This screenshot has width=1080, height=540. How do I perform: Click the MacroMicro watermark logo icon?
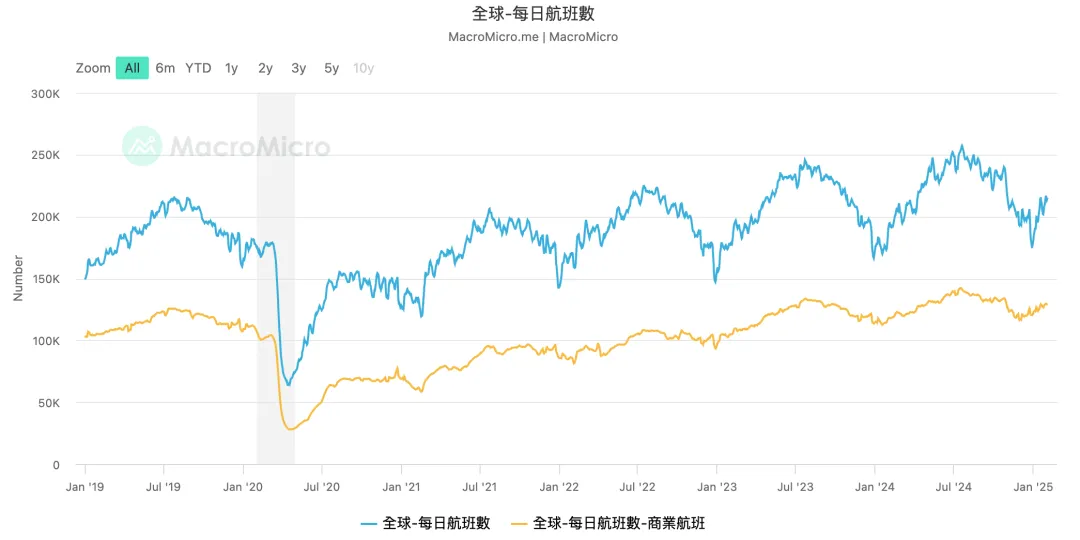142,146
